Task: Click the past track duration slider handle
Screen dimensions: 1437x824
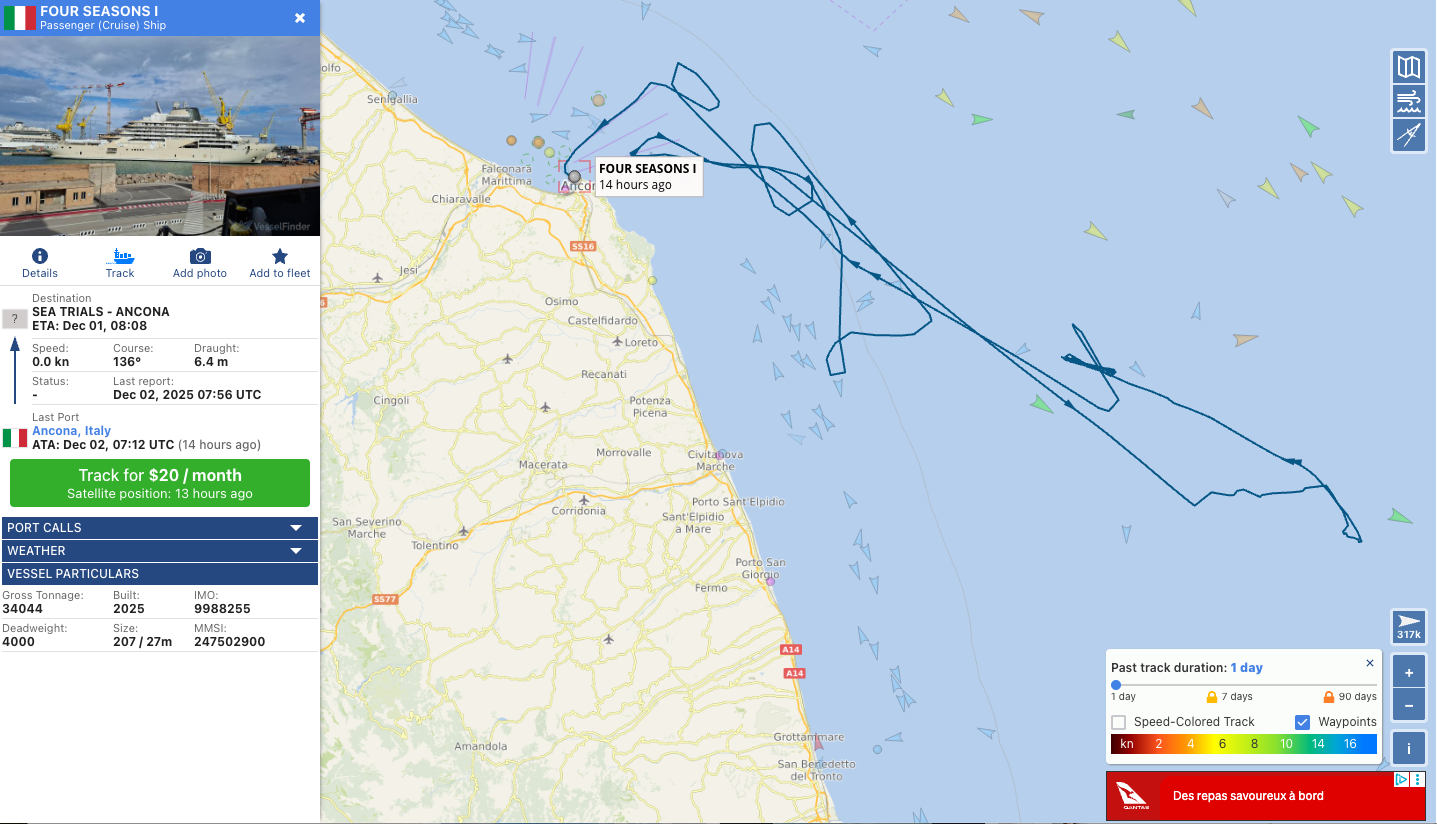Action: 1116,685
